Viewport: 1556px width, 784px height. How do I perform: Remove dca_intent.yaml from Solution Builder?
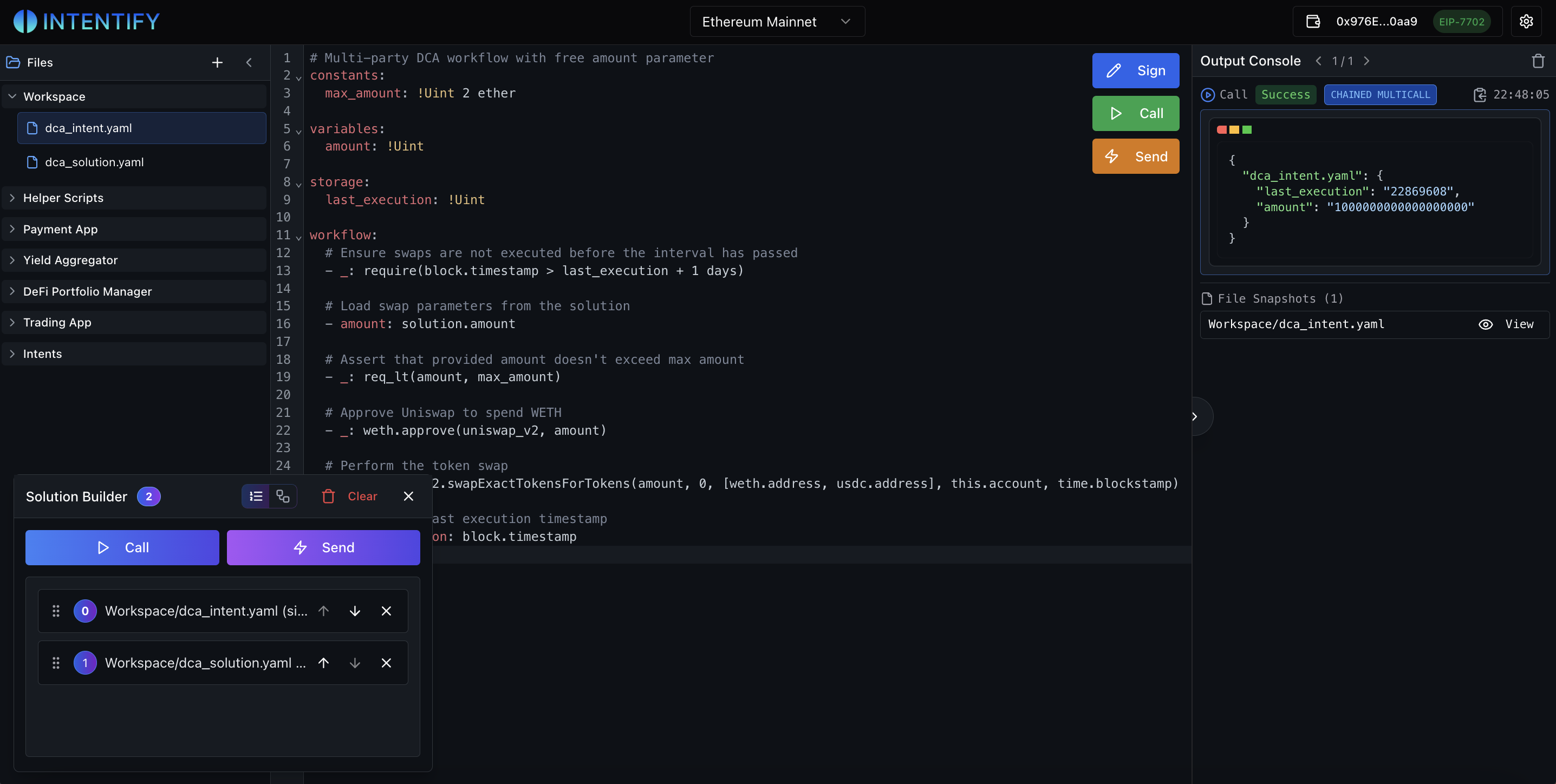click(x=387, y=611)
